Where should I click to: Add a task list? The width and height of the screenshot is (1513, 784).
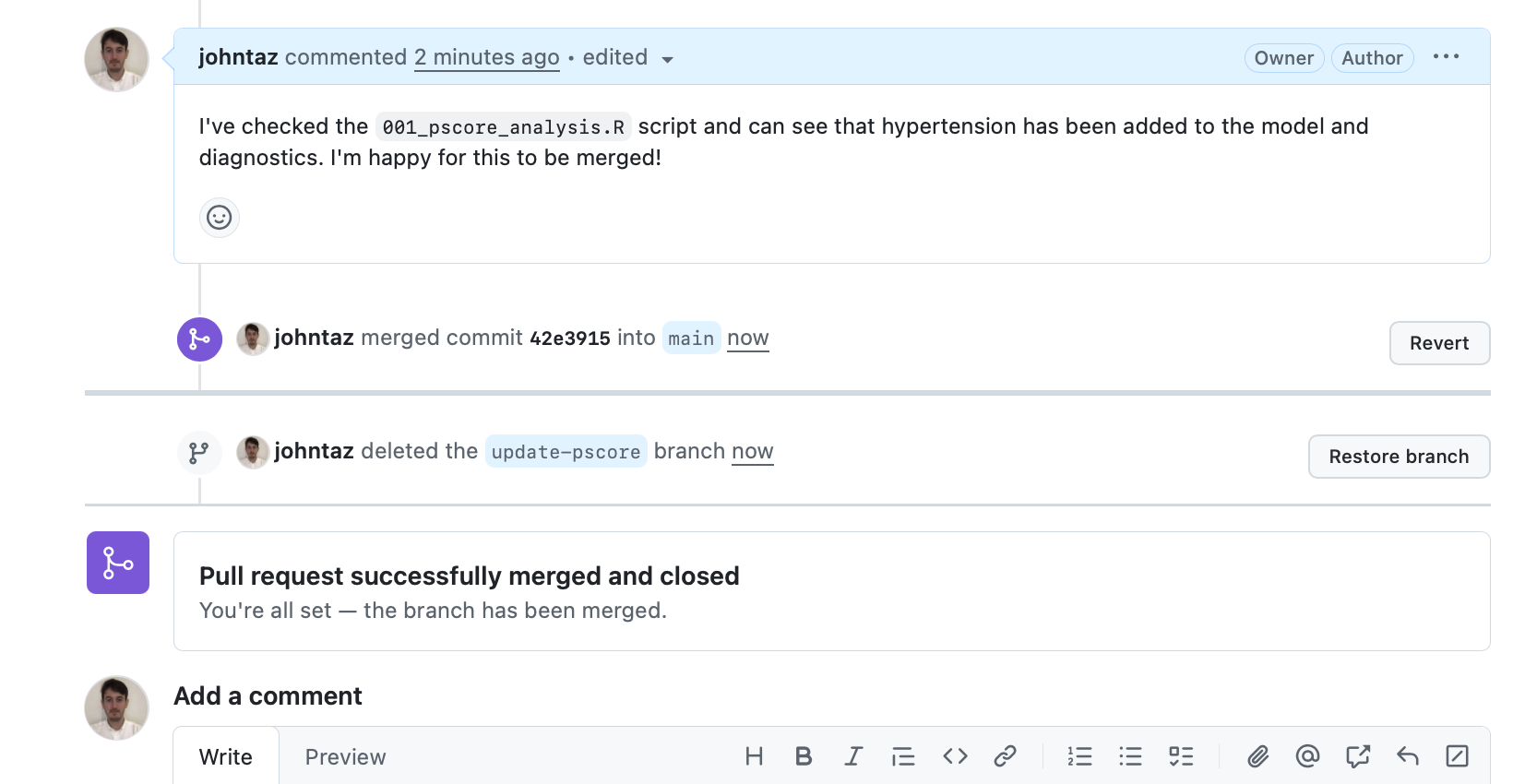[x=1181, y=756]
